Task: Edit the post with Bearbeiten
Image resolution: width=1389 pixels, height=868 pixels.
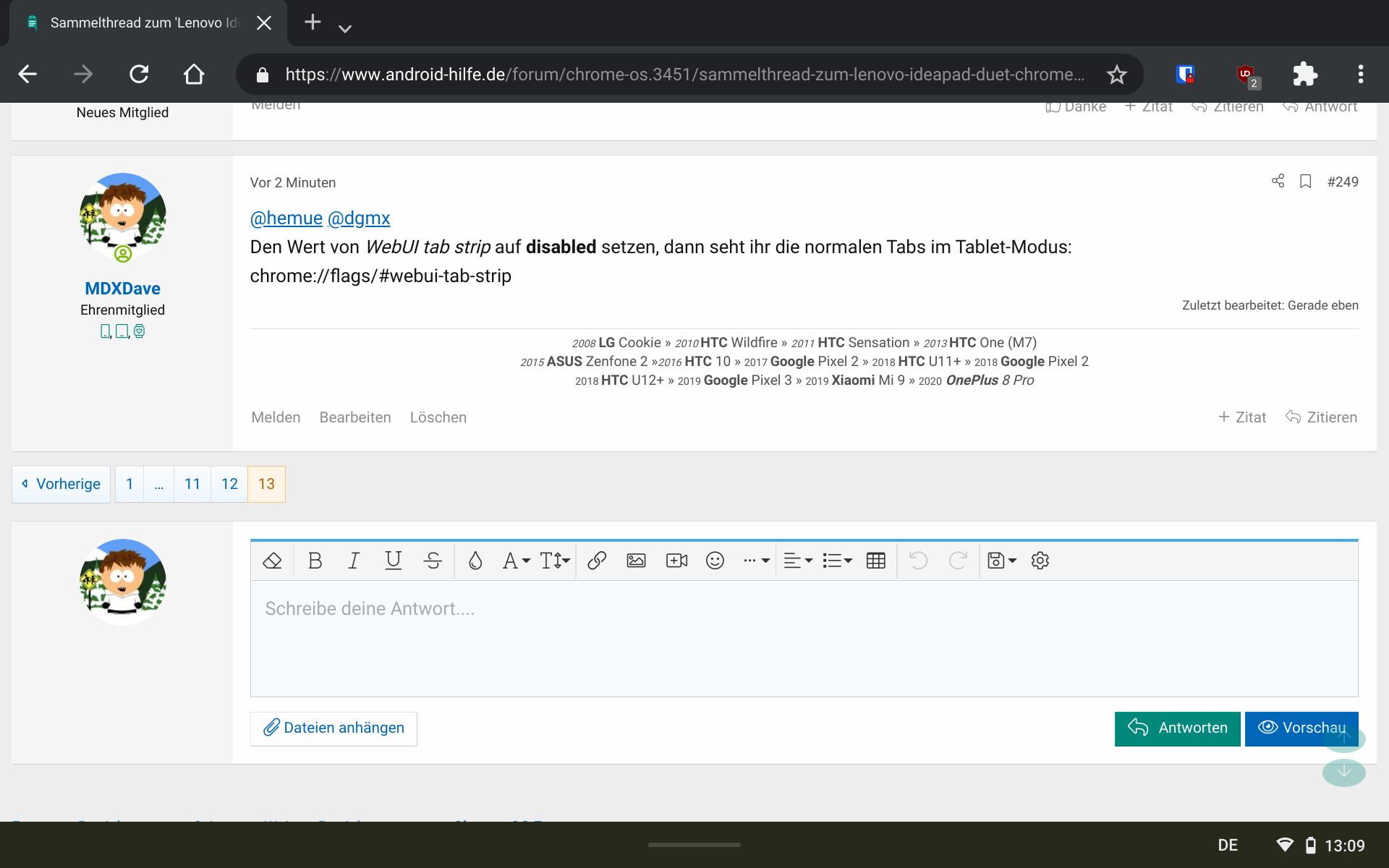Action: pyautogui.click(x=355, y=417)
